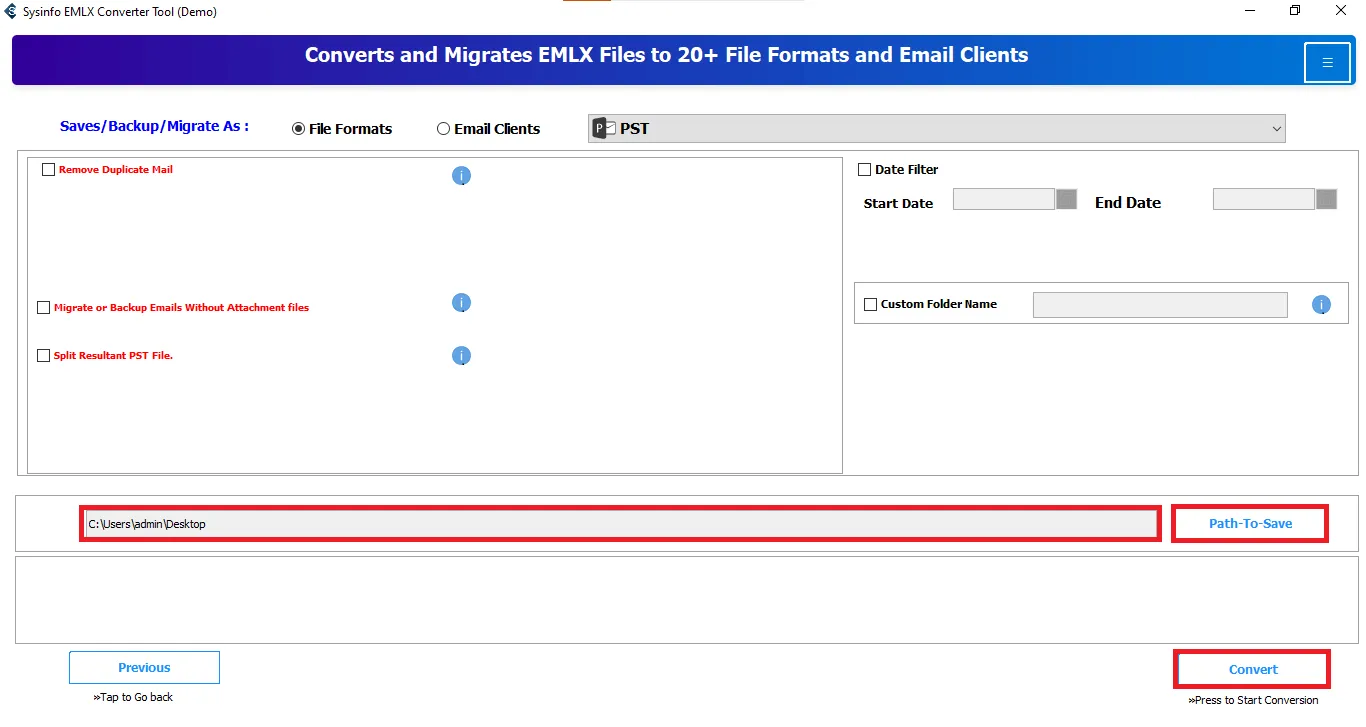Go back using the Previous button
The width and height of the screenshot is (1366, 727).
click(x=144, y=668)
